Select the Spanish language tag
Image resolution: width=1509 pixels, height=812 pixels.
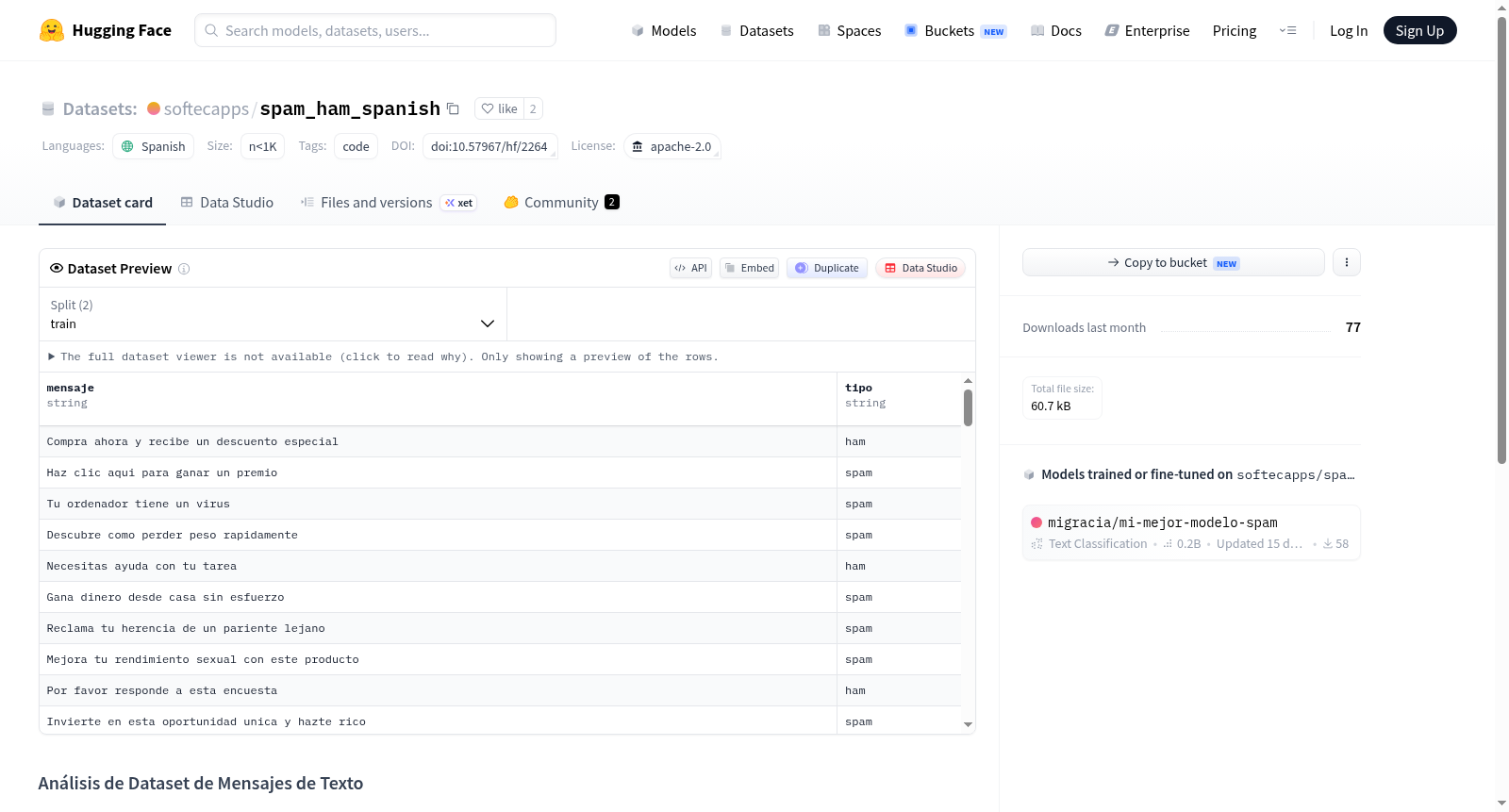point(154,146)
